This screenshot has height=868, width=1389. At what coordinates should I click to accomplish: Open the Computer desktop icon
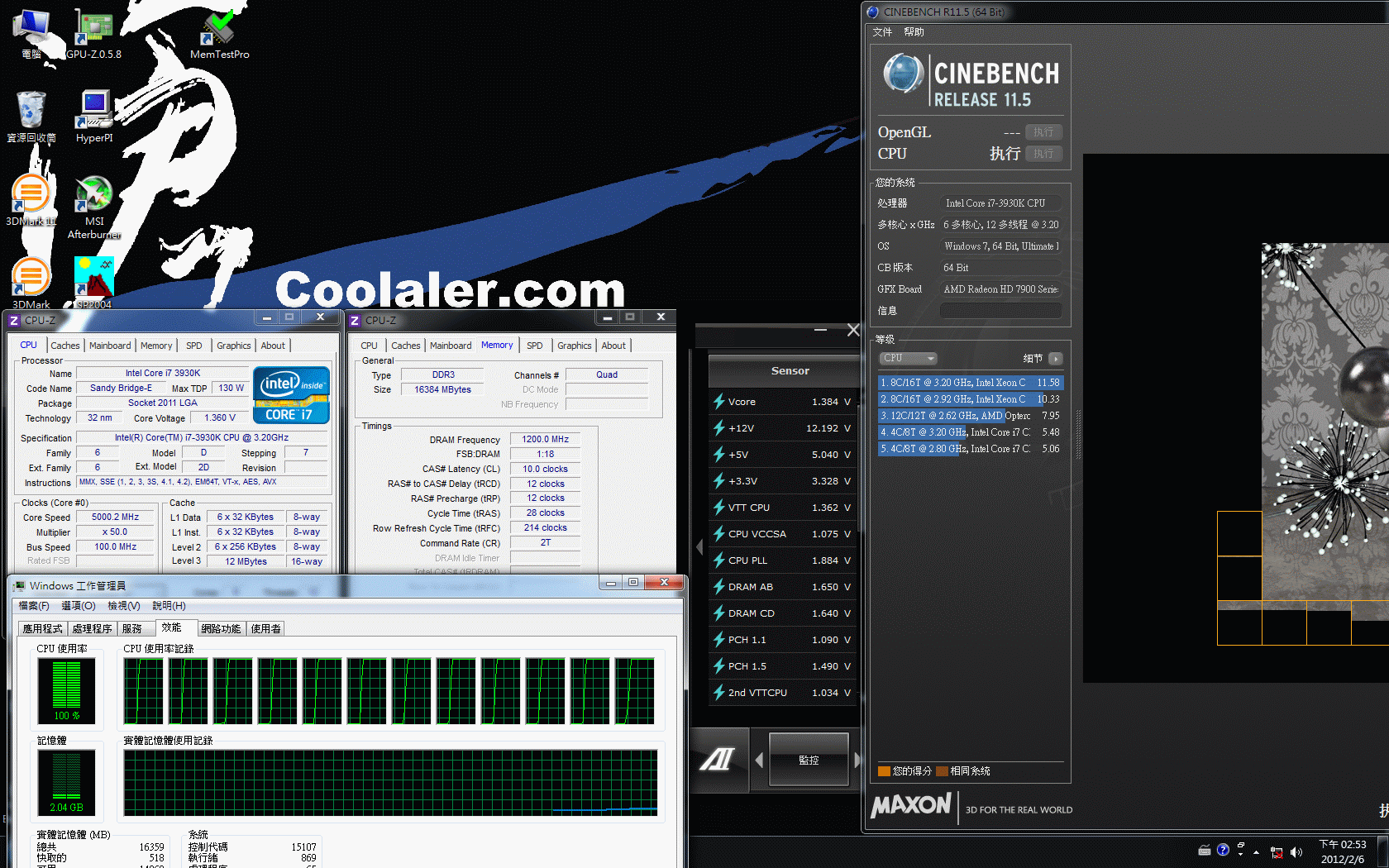tap(31, 33)
